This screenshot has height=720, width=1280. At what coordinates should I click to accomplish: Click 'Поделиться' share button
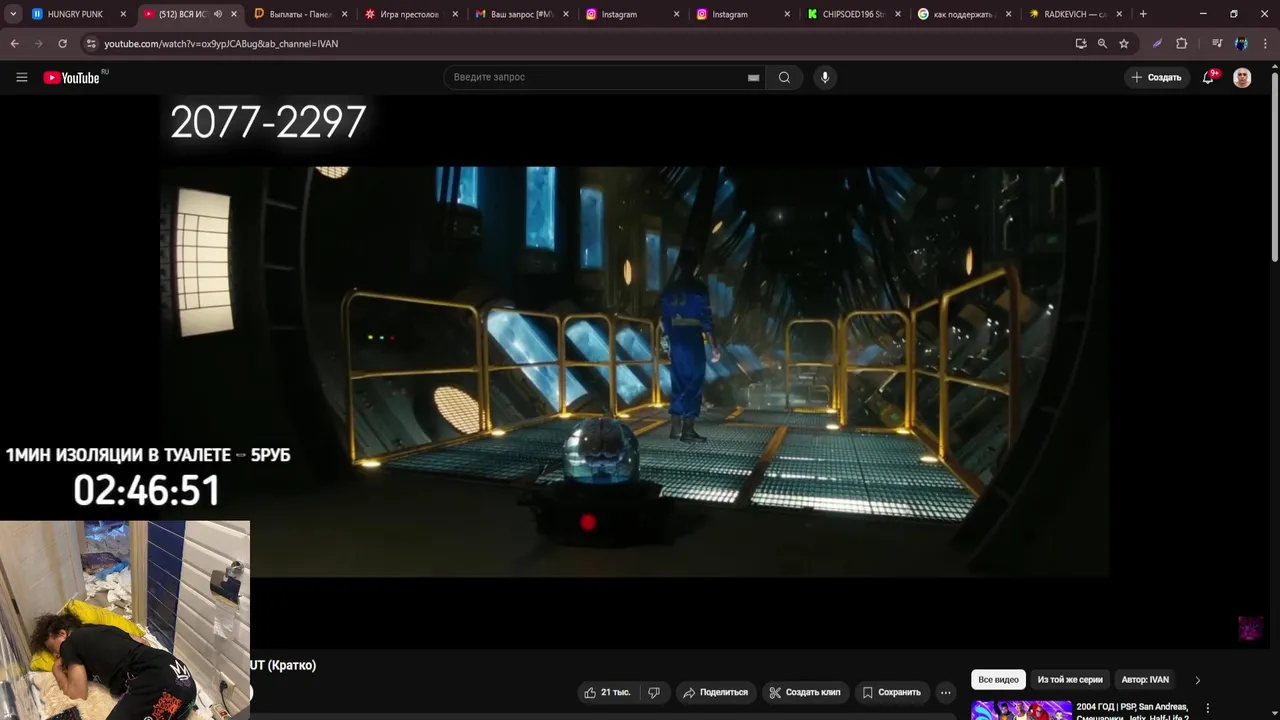[715, 692]
